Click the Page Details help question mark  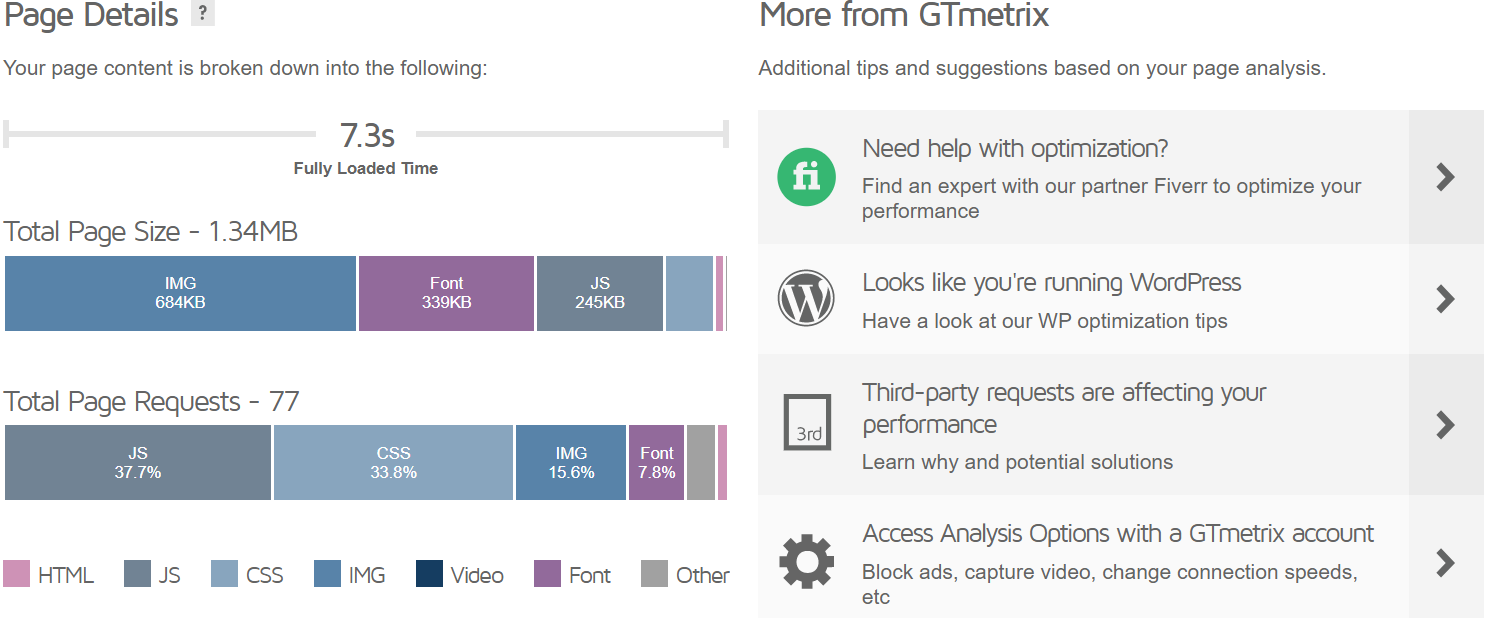(204, 14)
